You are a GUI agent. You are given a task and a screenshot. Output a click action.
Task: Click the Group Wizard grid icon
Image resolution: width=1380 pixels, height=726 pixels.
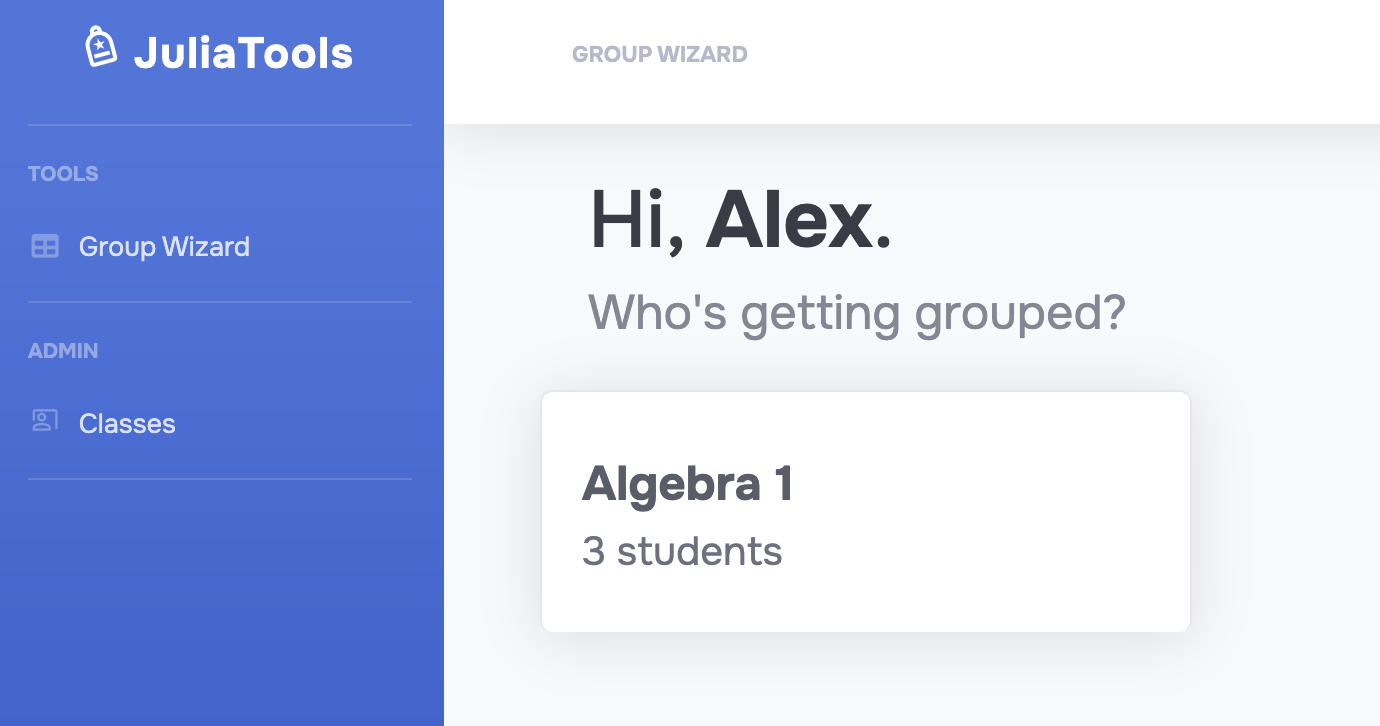[45, 246]
